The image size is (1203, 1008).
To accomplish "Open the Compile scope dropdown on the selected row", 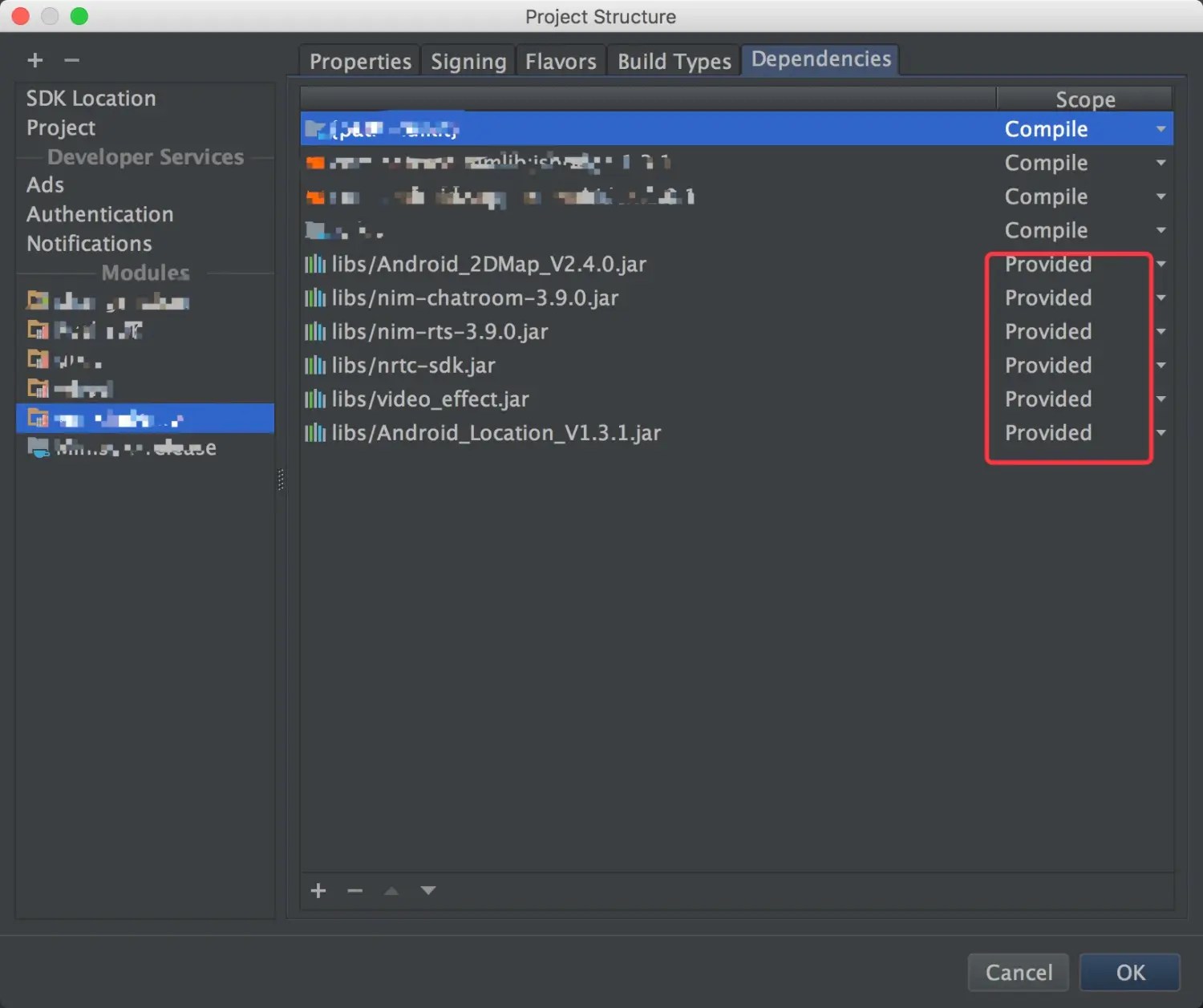I will point(1160,128).
